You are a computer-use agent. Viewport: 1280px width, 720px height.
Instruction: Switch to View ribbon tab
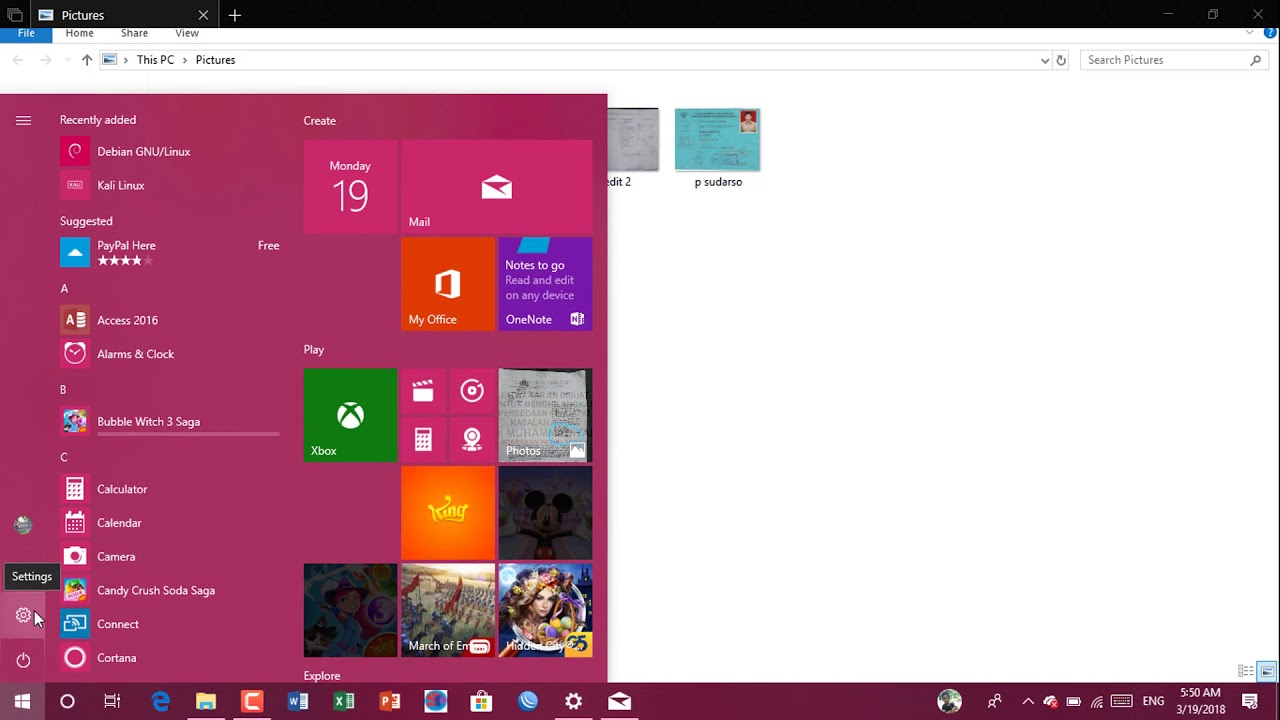[x=187, y=33]
